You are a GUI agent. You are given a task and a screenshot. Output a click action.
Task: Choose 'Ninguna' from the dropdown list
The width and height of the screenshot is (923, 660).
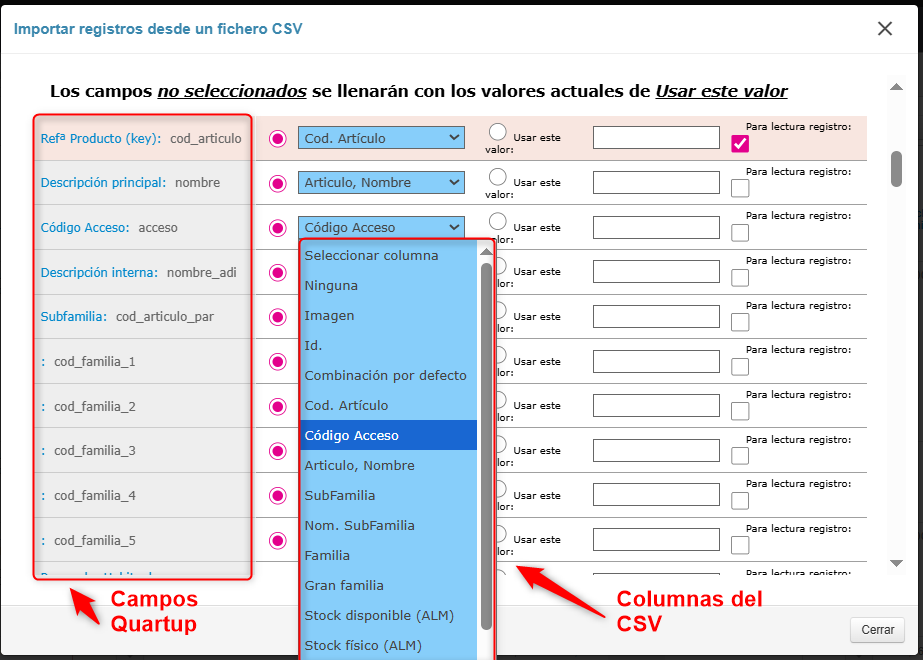(331, 286)
